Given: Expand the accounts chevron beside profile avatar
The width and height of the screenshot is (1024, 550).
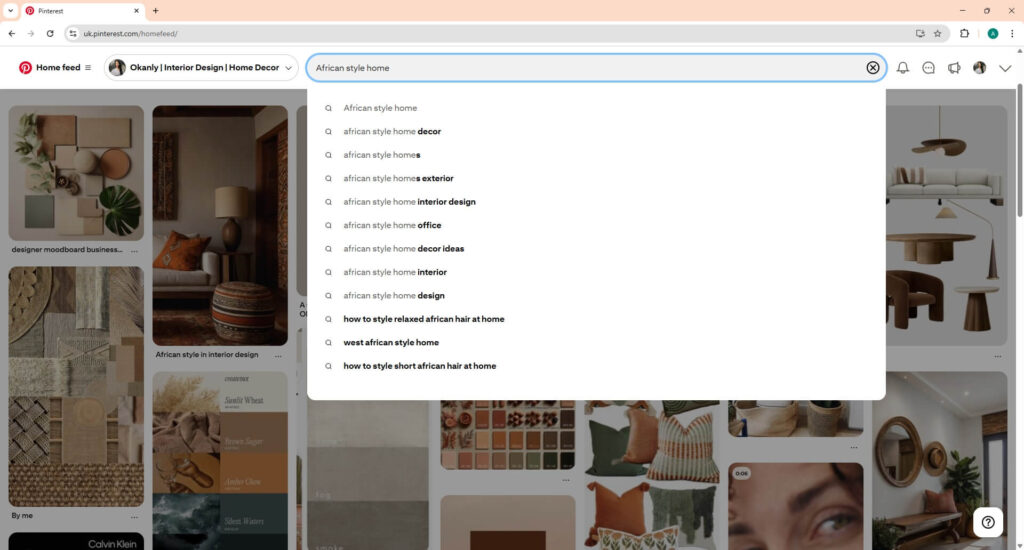Looking at the screenshot, I should pyautogui.click(x=1005, y=68).
